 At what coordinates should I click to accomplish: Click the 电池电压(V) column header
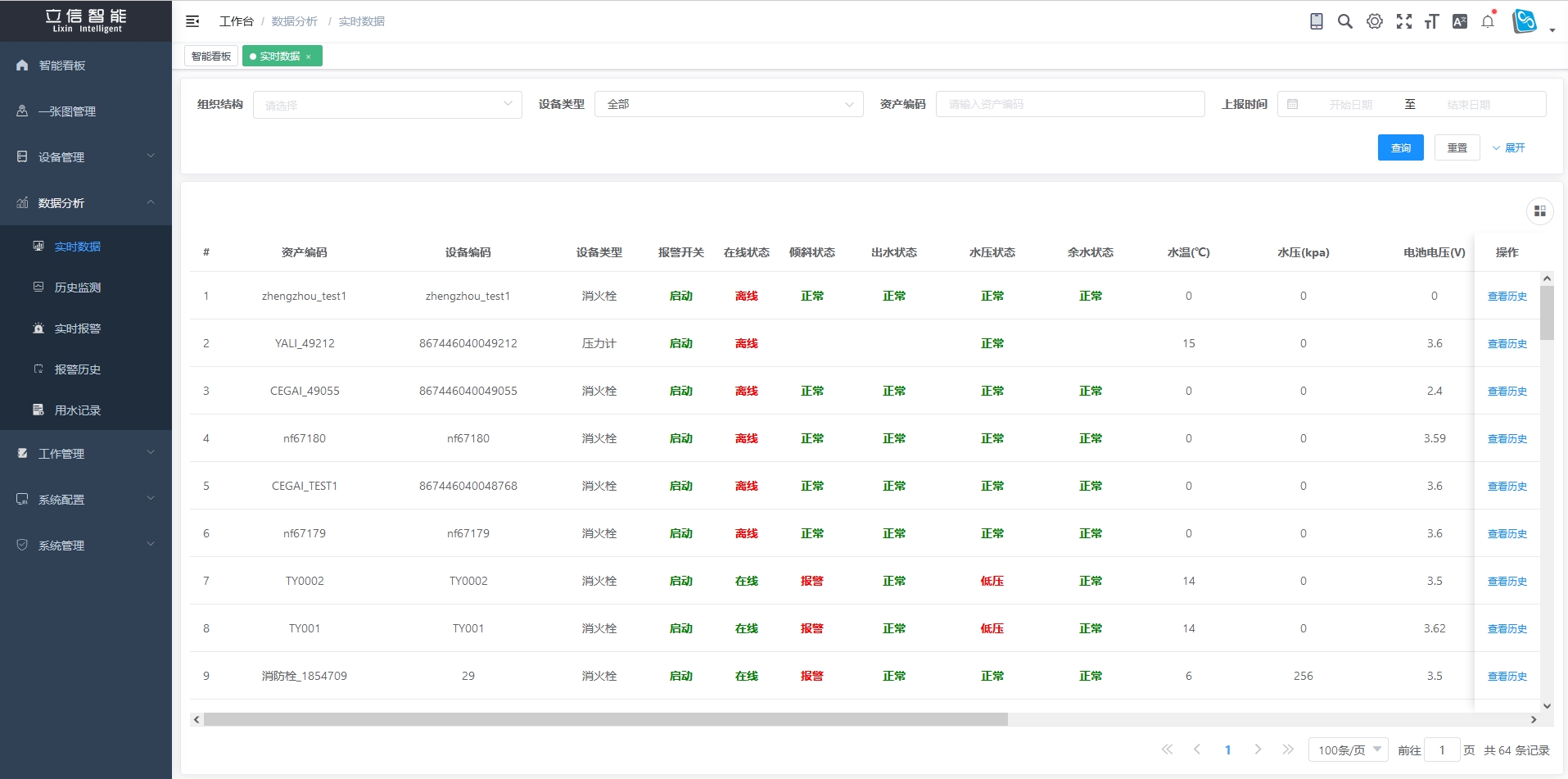coord(1435,252)
